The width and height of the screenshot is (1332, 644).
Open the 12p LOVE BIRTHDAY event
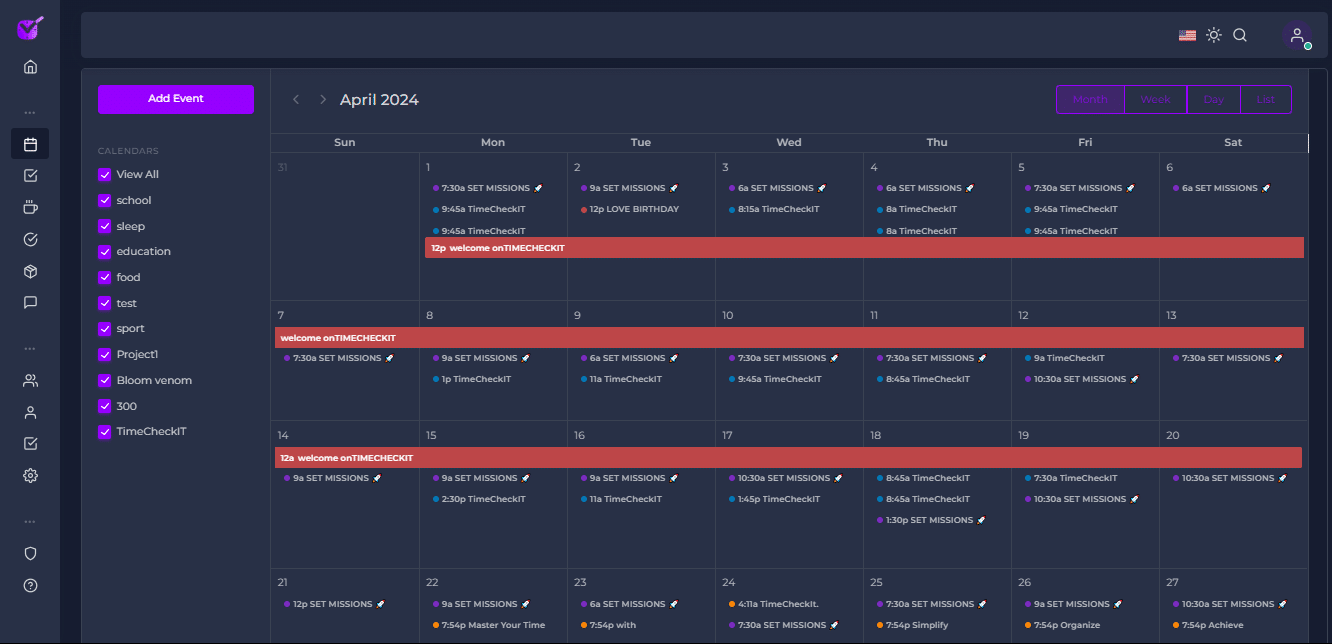pos(633,210)
